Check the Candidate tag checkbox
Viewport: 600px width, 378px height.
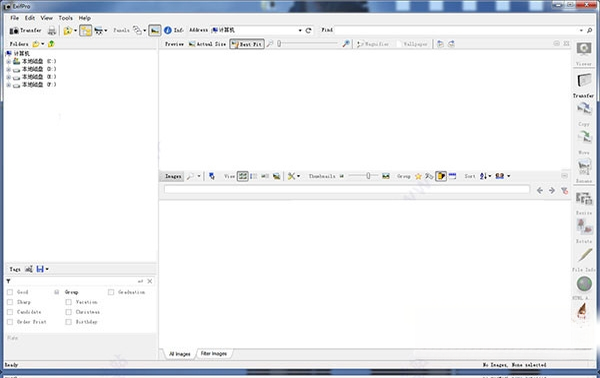[x=10, y=312]
